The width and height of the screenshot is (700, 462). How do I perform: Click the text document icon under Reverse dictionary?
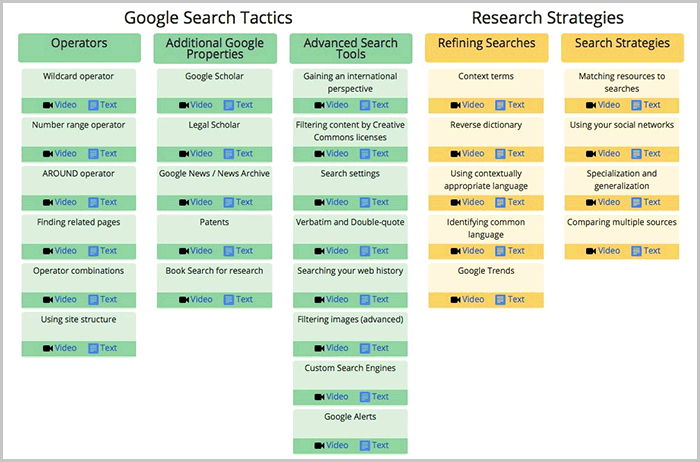[x=501, y=154]
